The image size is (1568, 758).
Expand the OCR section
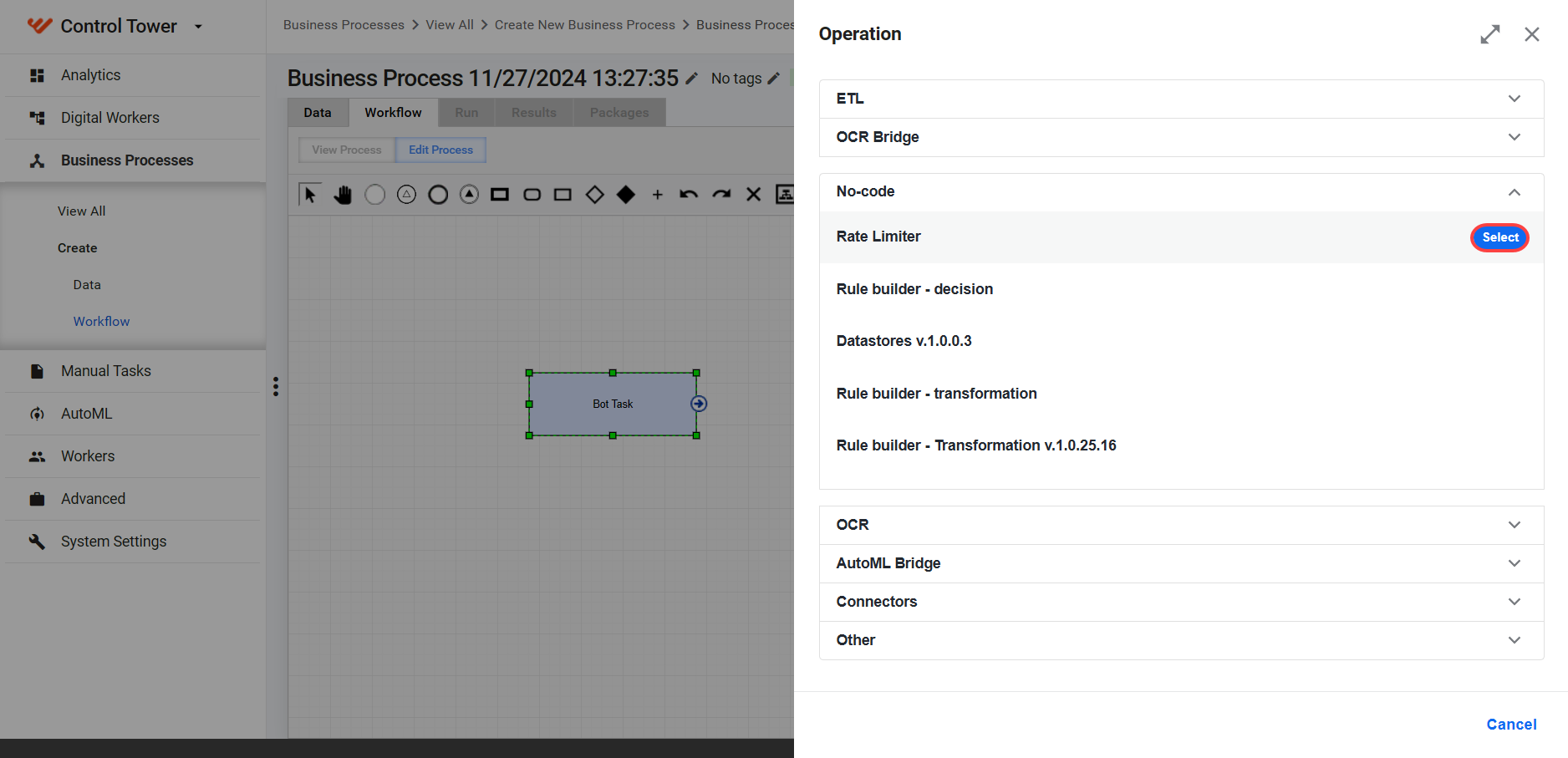pos(1181,525)
